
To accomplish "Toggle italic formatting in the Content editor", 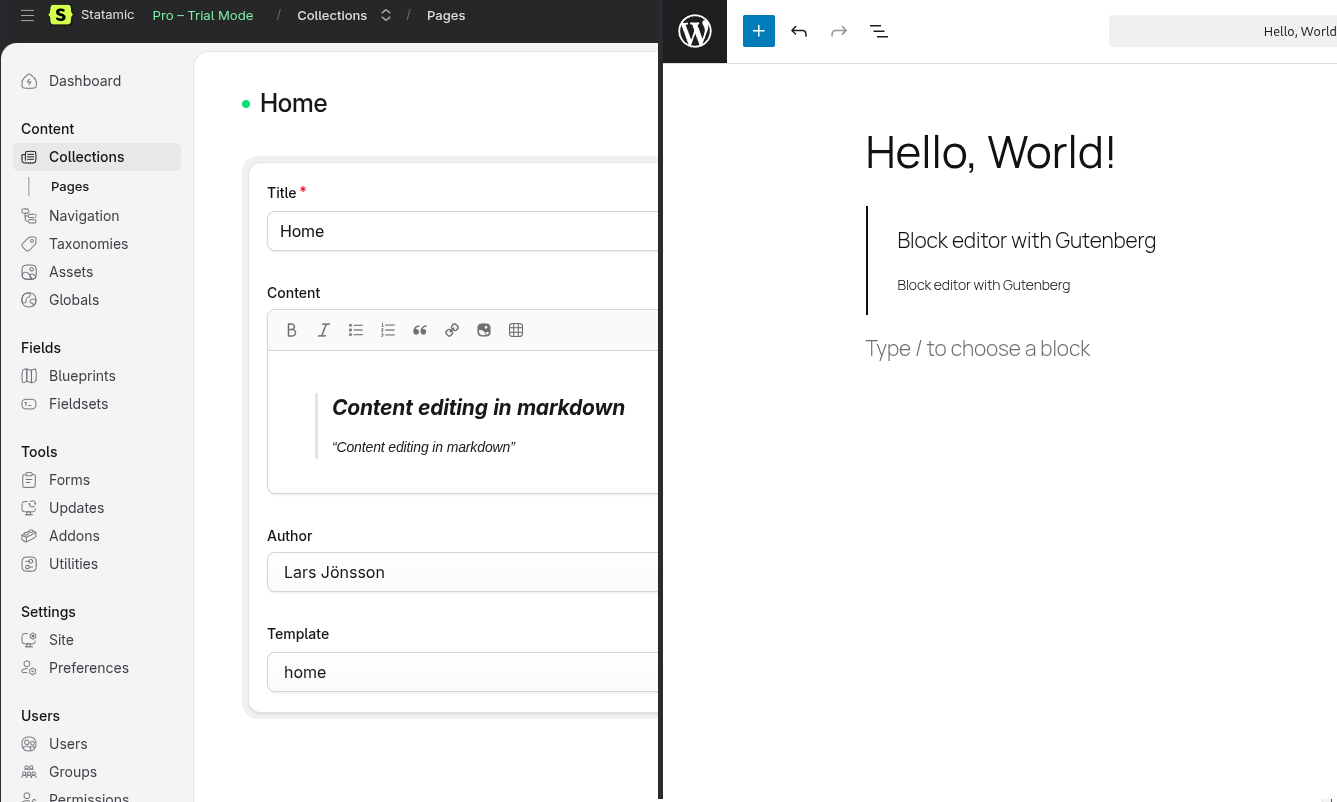I will point(323,330).
